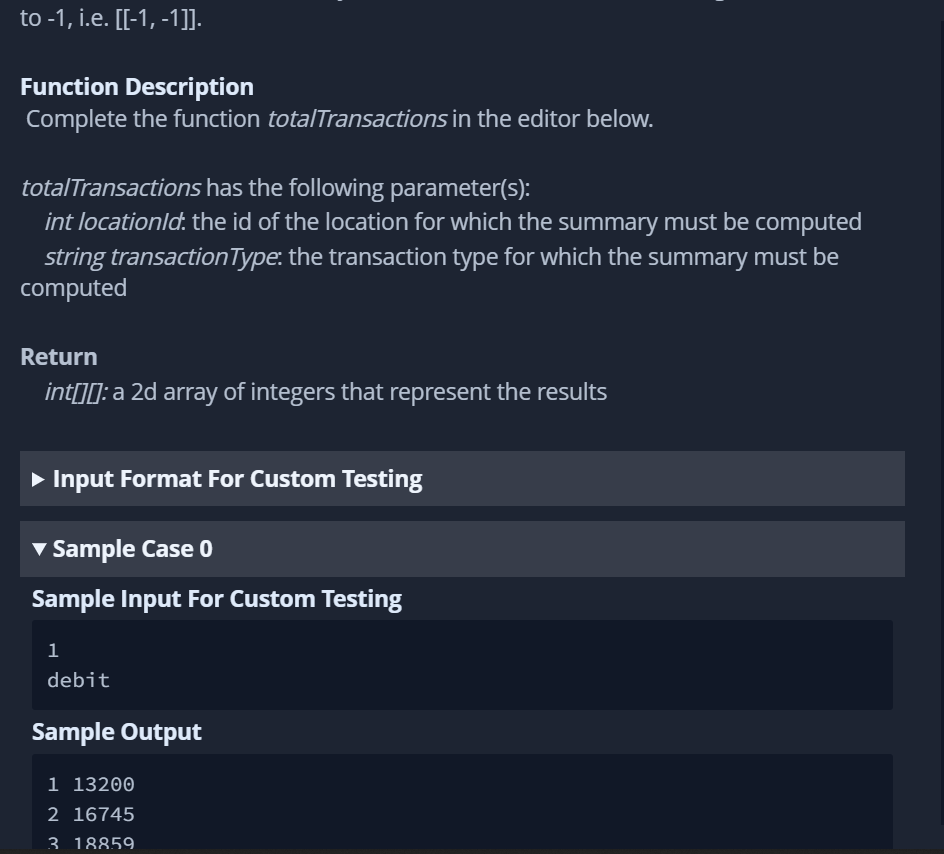The width and height of the screenshot is (944, 854).
Task: Click the '2 16745' sample output line
Action: point(90,815)
